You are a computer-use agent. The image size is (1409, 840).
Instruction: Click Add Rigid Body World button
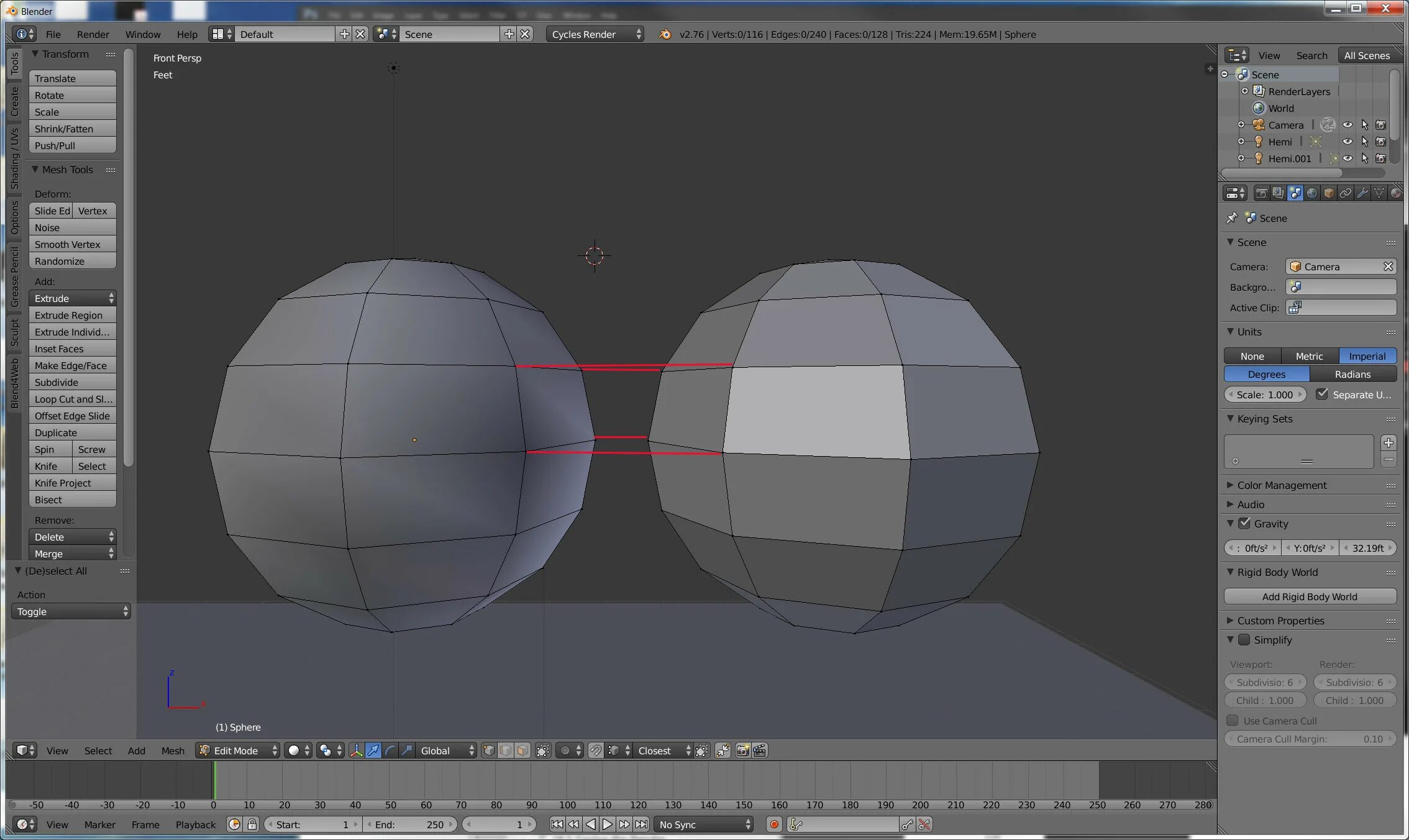coord(1310,596)
